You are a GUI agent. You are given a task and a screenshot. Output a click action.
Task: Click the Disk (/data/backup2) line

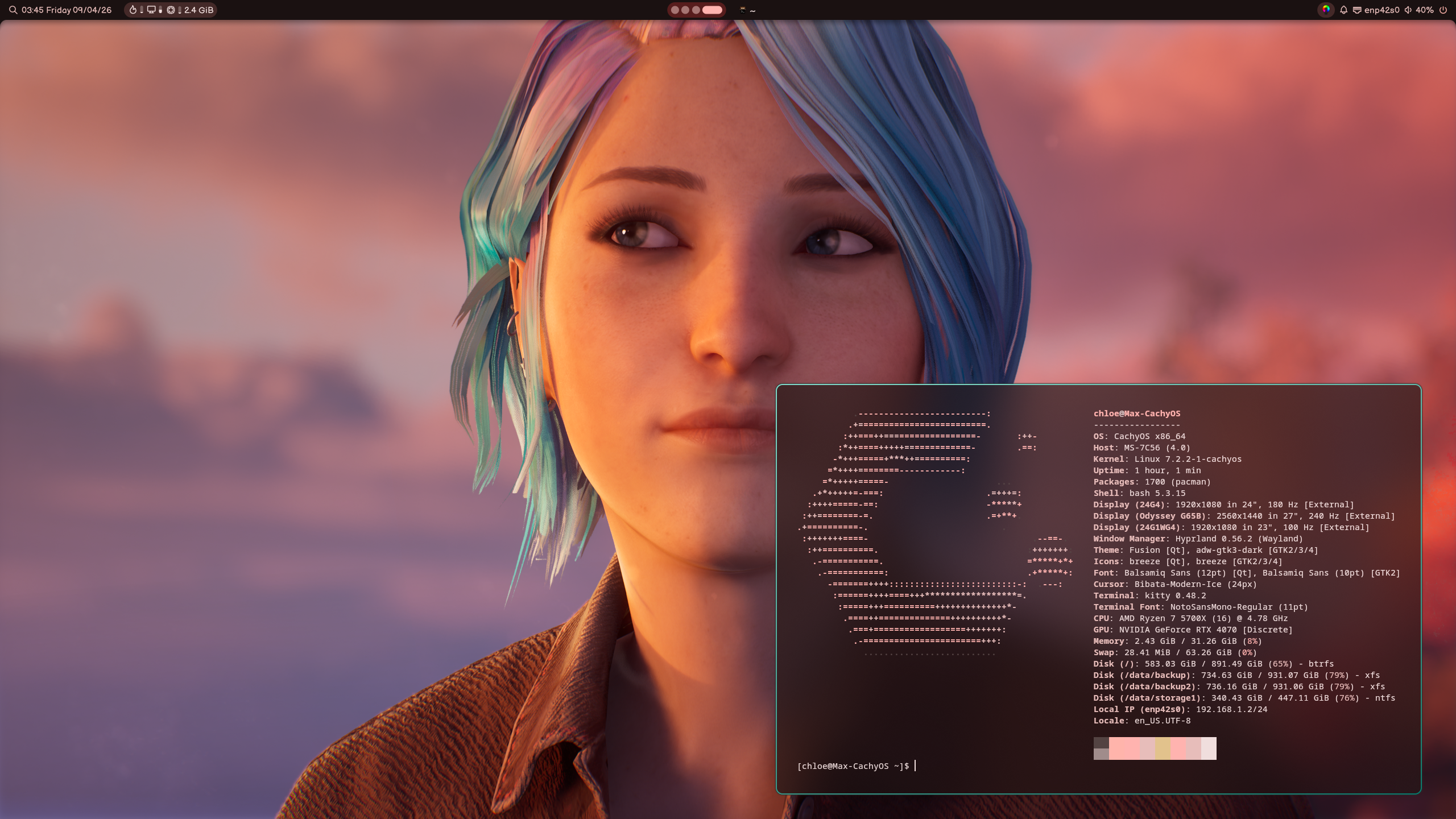tap(1239, 686)
